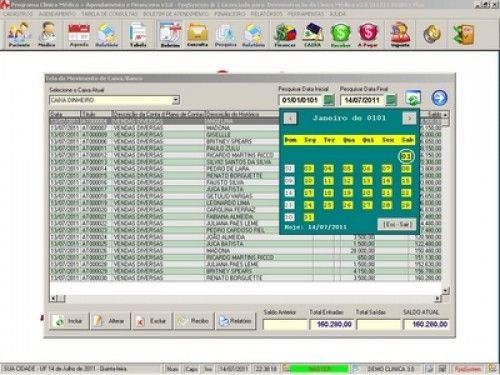Open calendar picker beside Data Inicial field
Image resolution: width=500 pixels, height=375 pixels.
point(329,100)
